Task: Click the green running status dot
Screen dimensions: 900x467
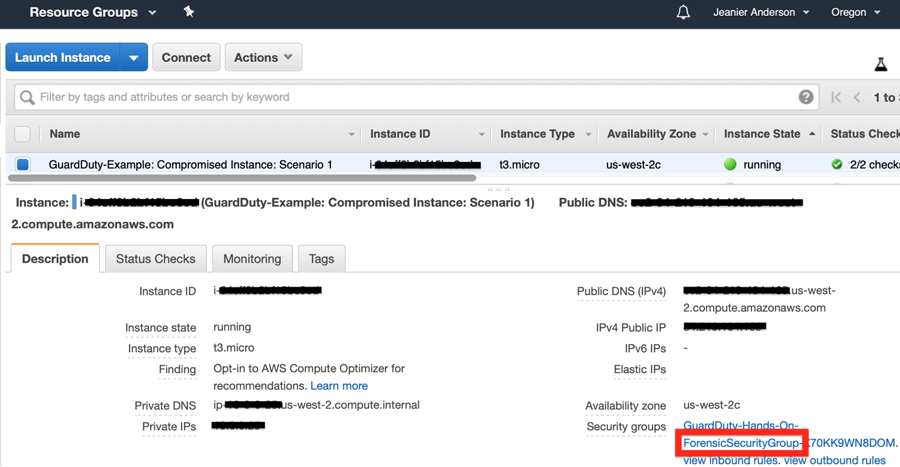Action: (730, 165)
